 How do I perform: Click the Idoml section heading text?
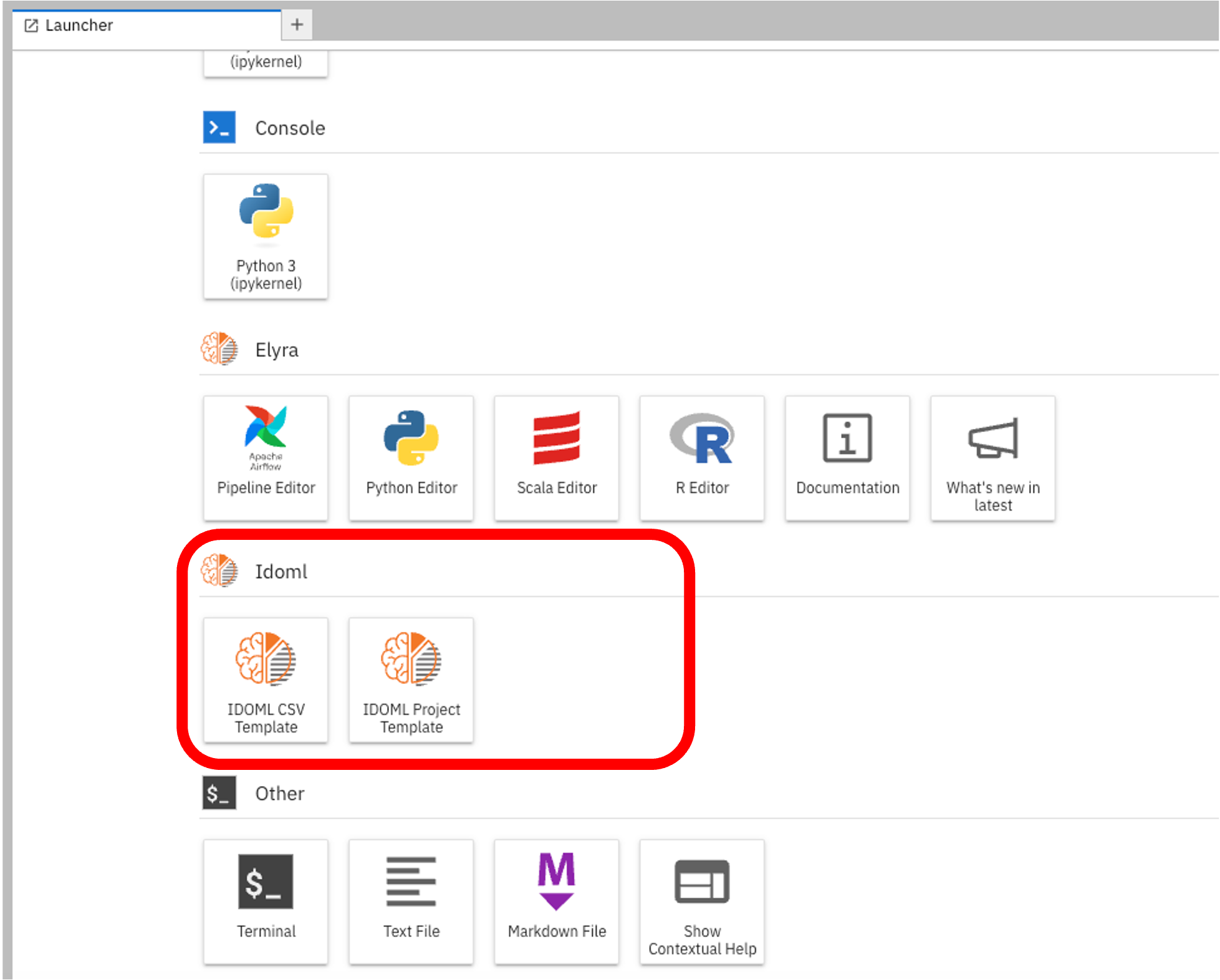tap(281, 572)
